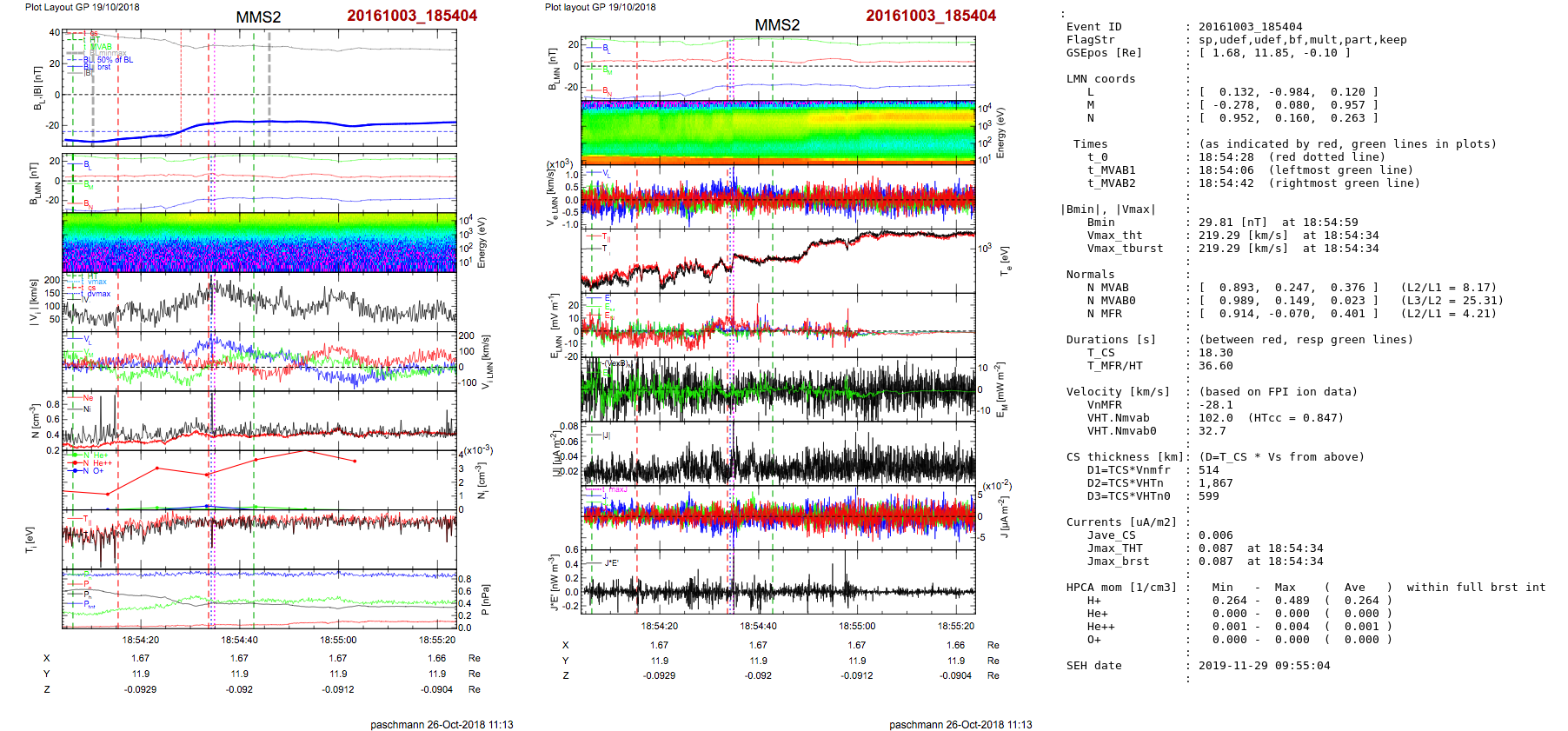Click the ion energy spectrogram in the left plot
1568x731 pixels.
(x=259, y=243)
